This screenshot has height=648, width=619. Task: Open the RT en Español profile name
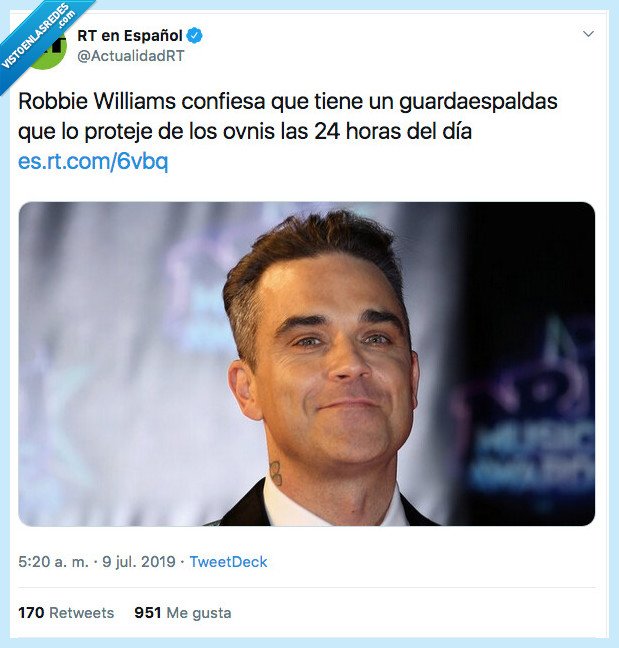tap(130, 36)
